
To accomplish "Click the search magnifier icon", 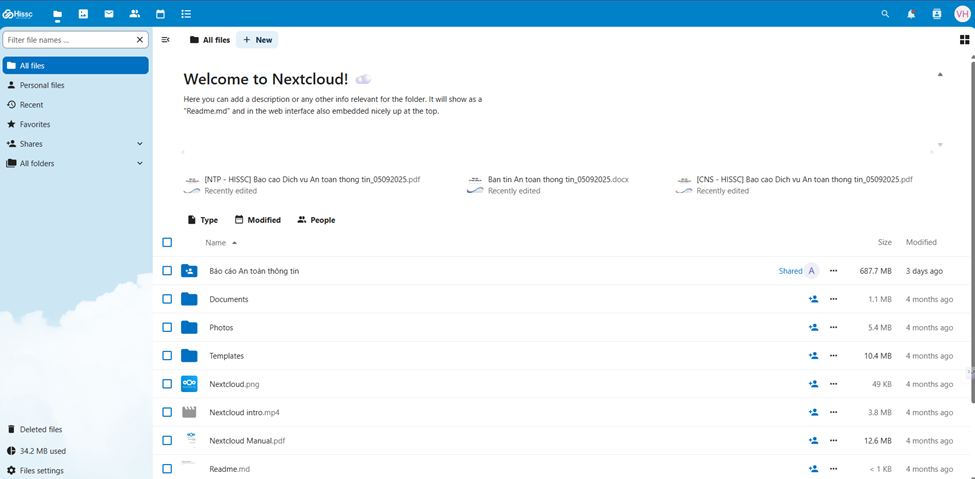I will [885, 14].
